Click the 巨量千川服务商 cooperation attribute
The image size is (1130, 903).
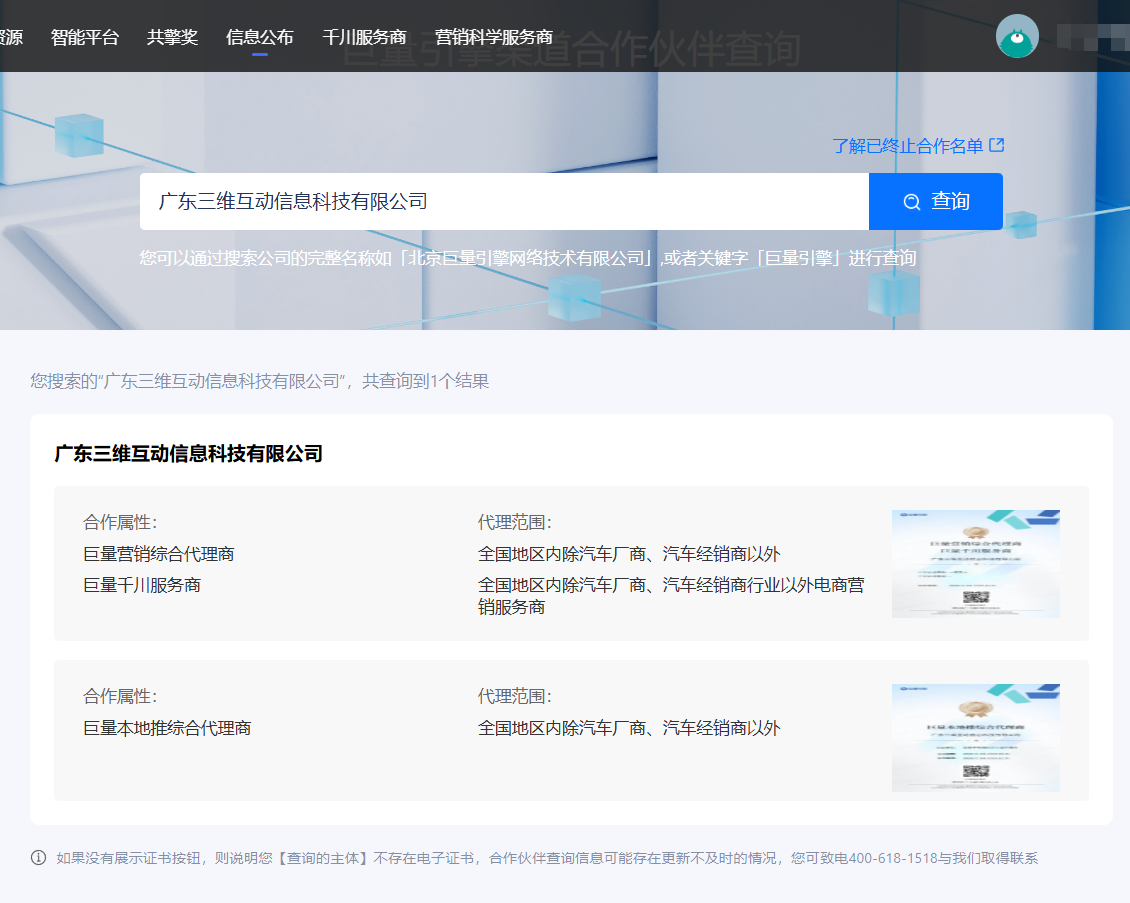coord(142,585)
